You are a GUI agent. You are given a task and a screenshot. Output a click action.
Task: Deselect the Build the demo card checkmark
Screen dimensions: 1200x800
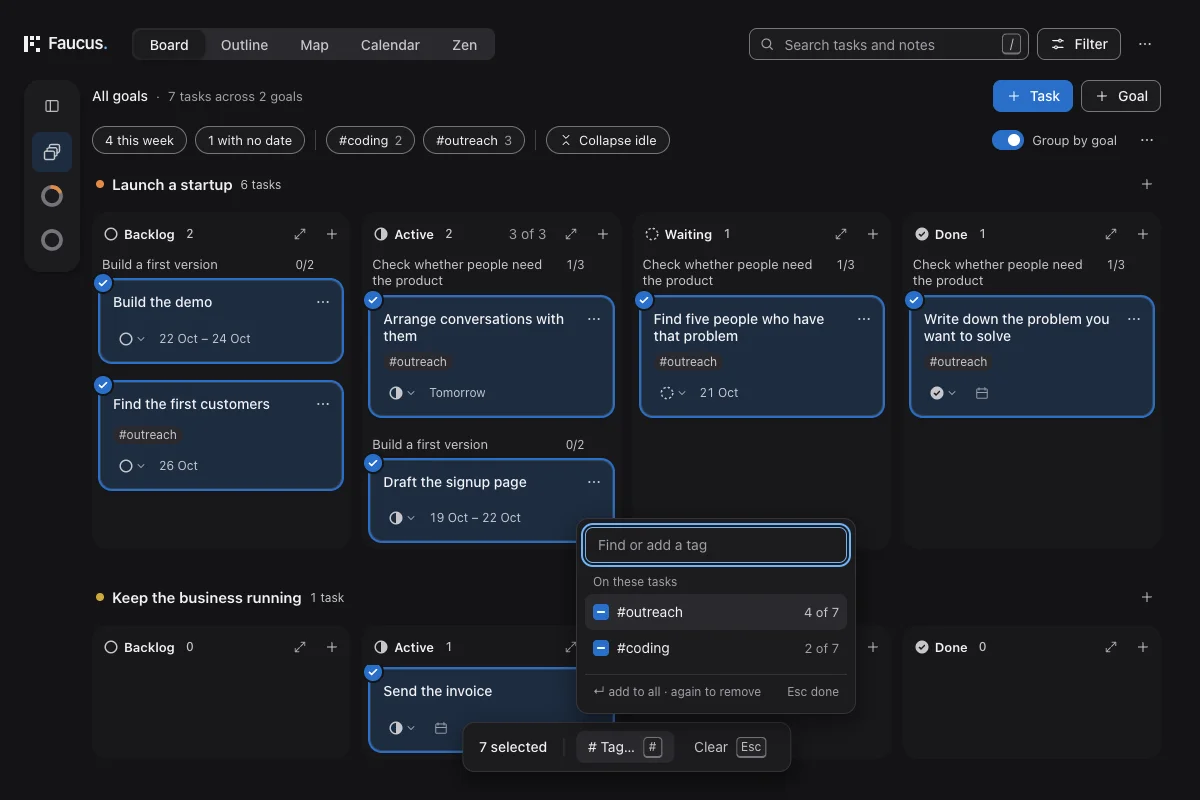(103, 283)
